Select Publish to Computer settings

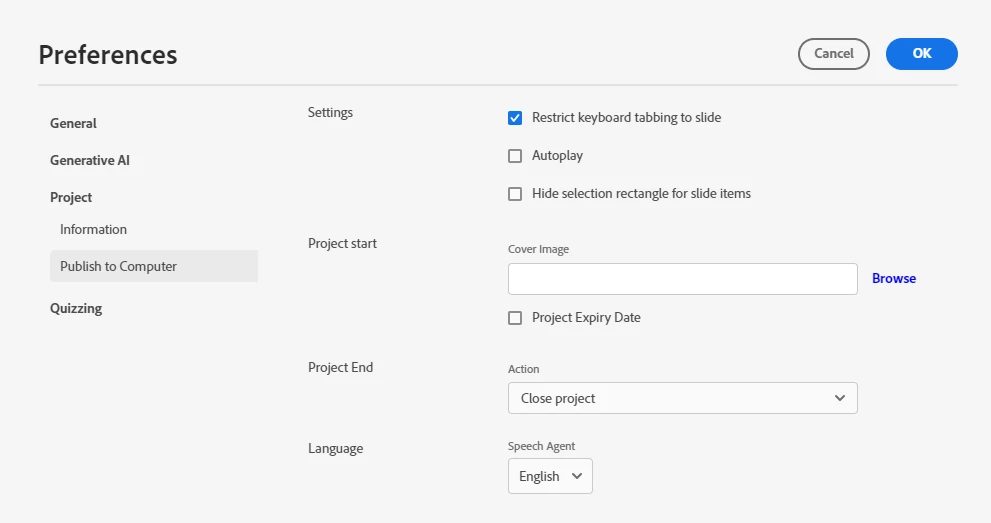[154, 266]
